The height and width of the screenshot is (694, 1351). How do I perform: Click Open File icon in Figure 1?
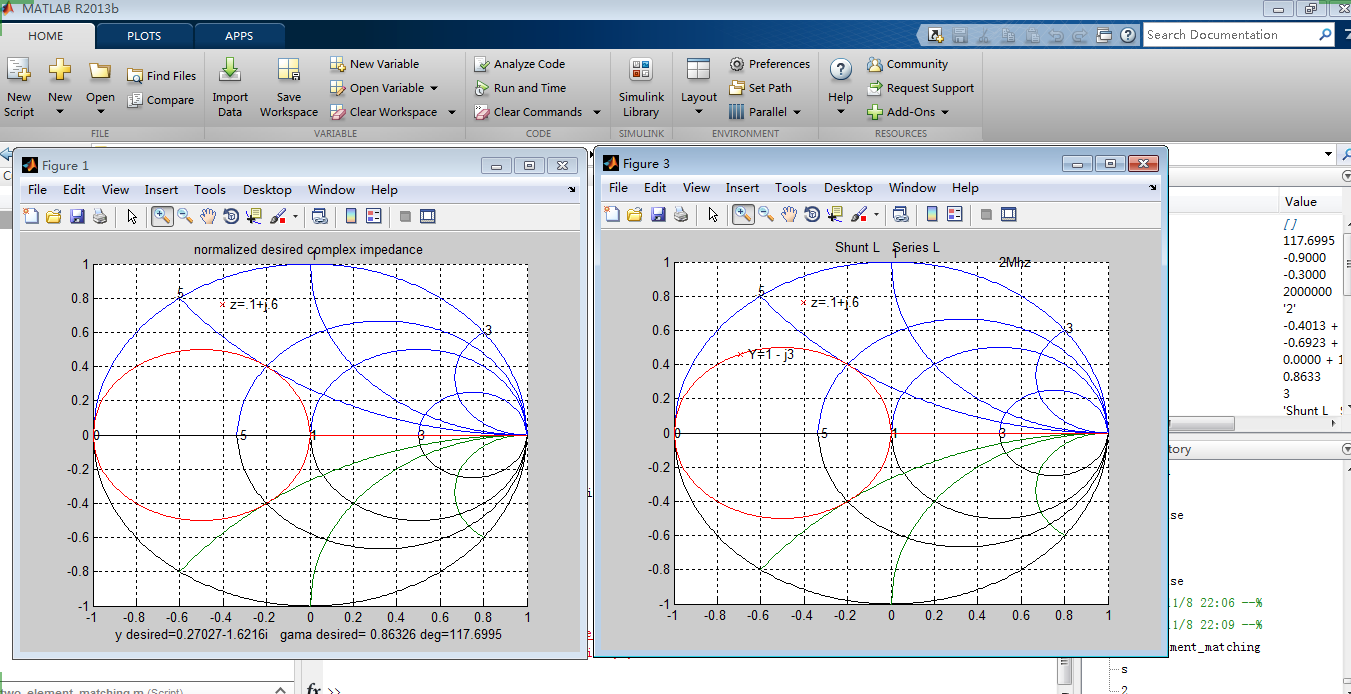pos(54,216)
